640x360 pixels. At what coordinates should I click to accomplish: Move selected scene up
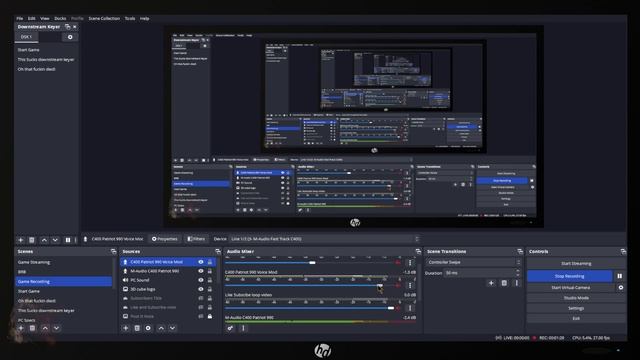click(45, 328)
